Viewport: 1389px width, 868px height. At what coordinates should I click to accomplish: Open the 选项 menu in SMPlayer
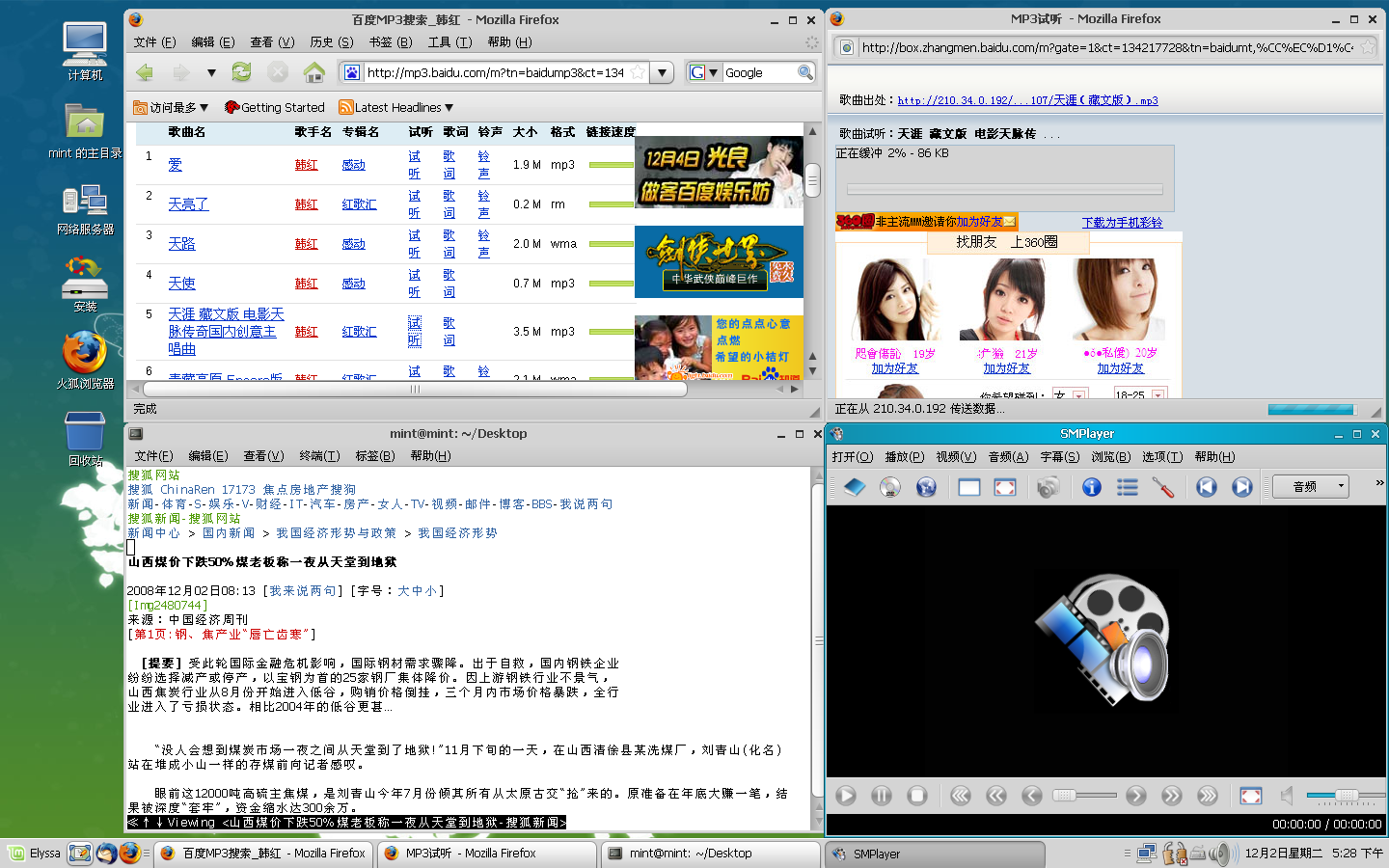click(1162, 457)
